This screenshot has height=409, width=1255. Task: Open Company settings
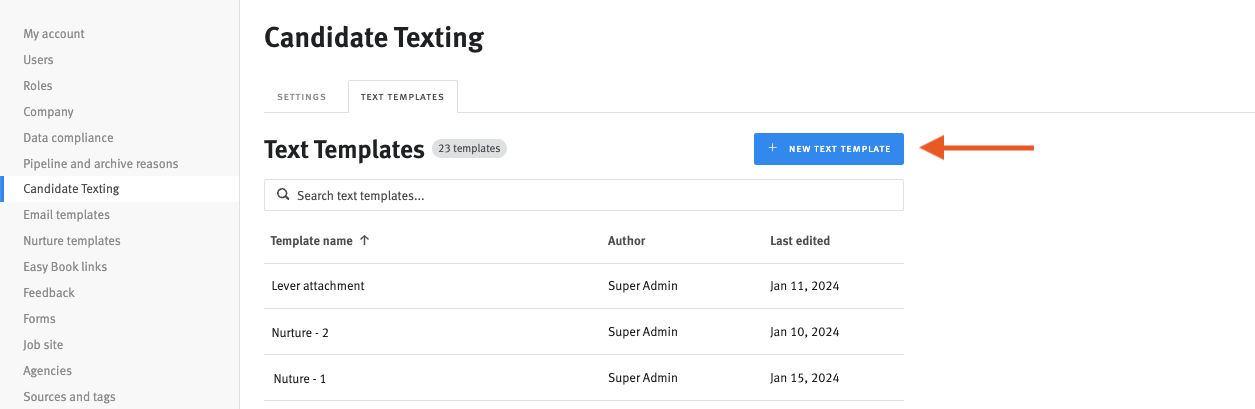(x=49, y=112)
